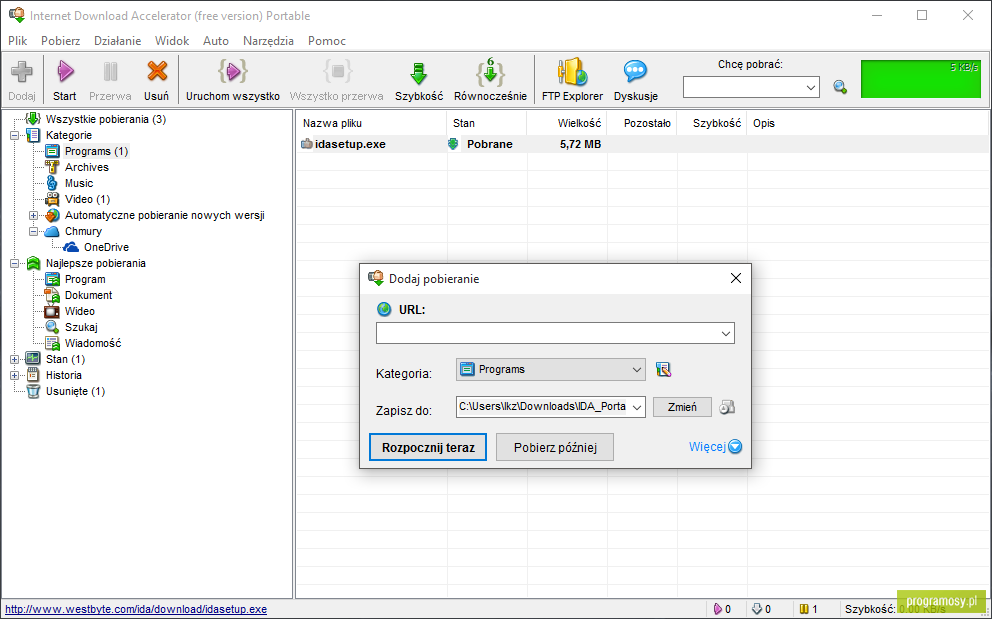Open Dokument under Najlepsze pobierania
This screenshot has height=619, width=992.
click(89, 295)
